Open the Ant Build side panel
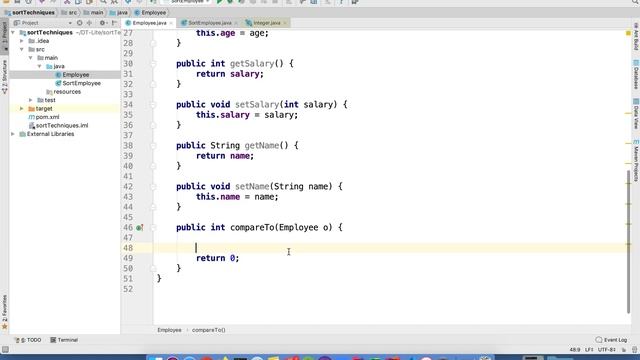Viewport: 640px width, 360px height. (636, 37)
